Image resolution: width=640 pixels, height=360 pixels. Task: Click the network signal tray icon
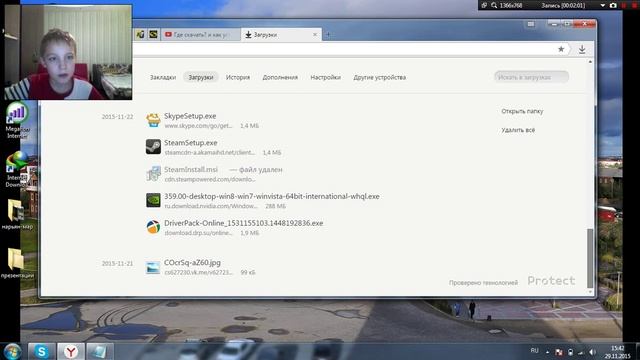point(581,352)
